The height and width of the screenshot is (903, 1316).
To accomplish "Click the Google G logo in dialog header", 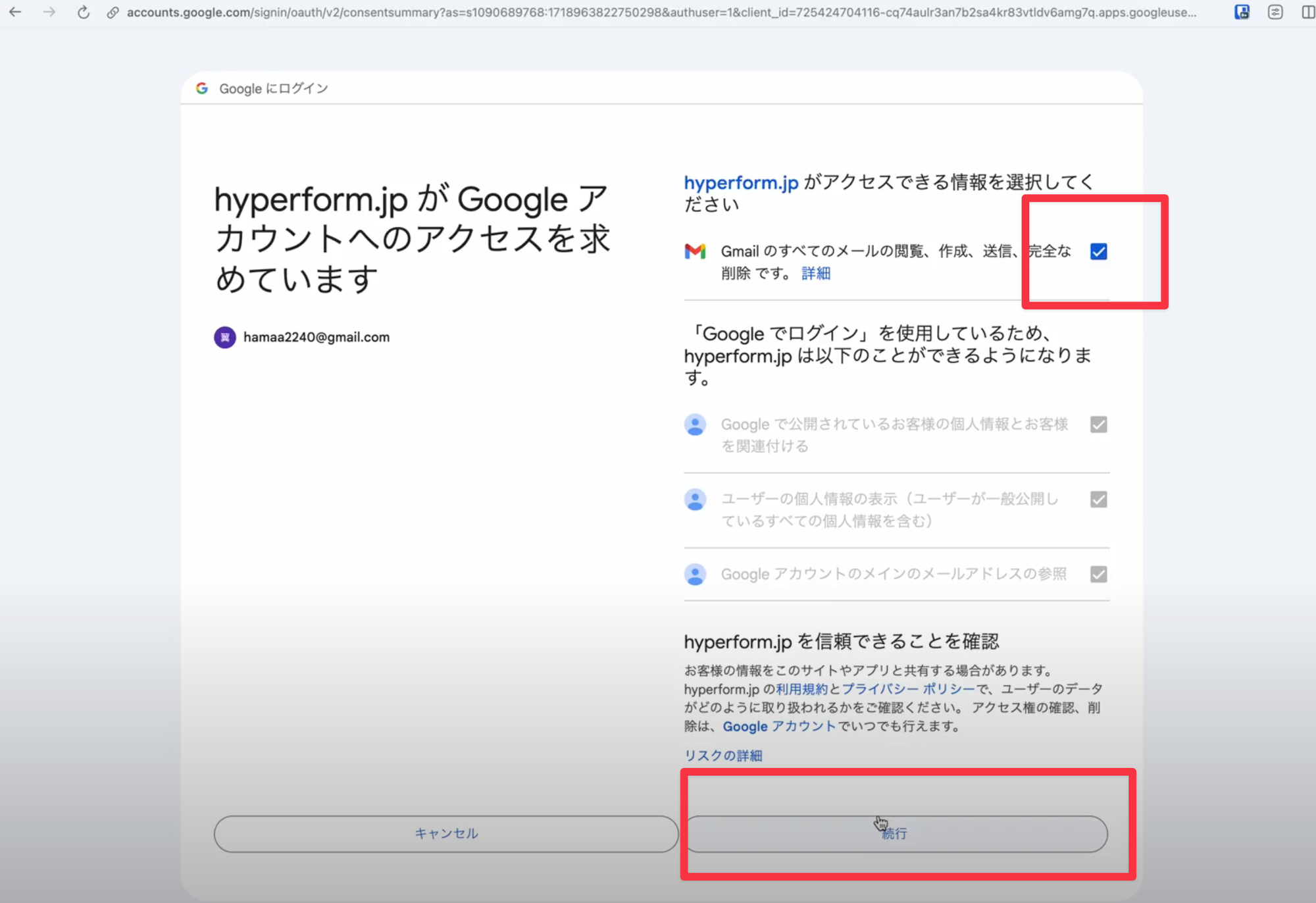I will (202, 88).
